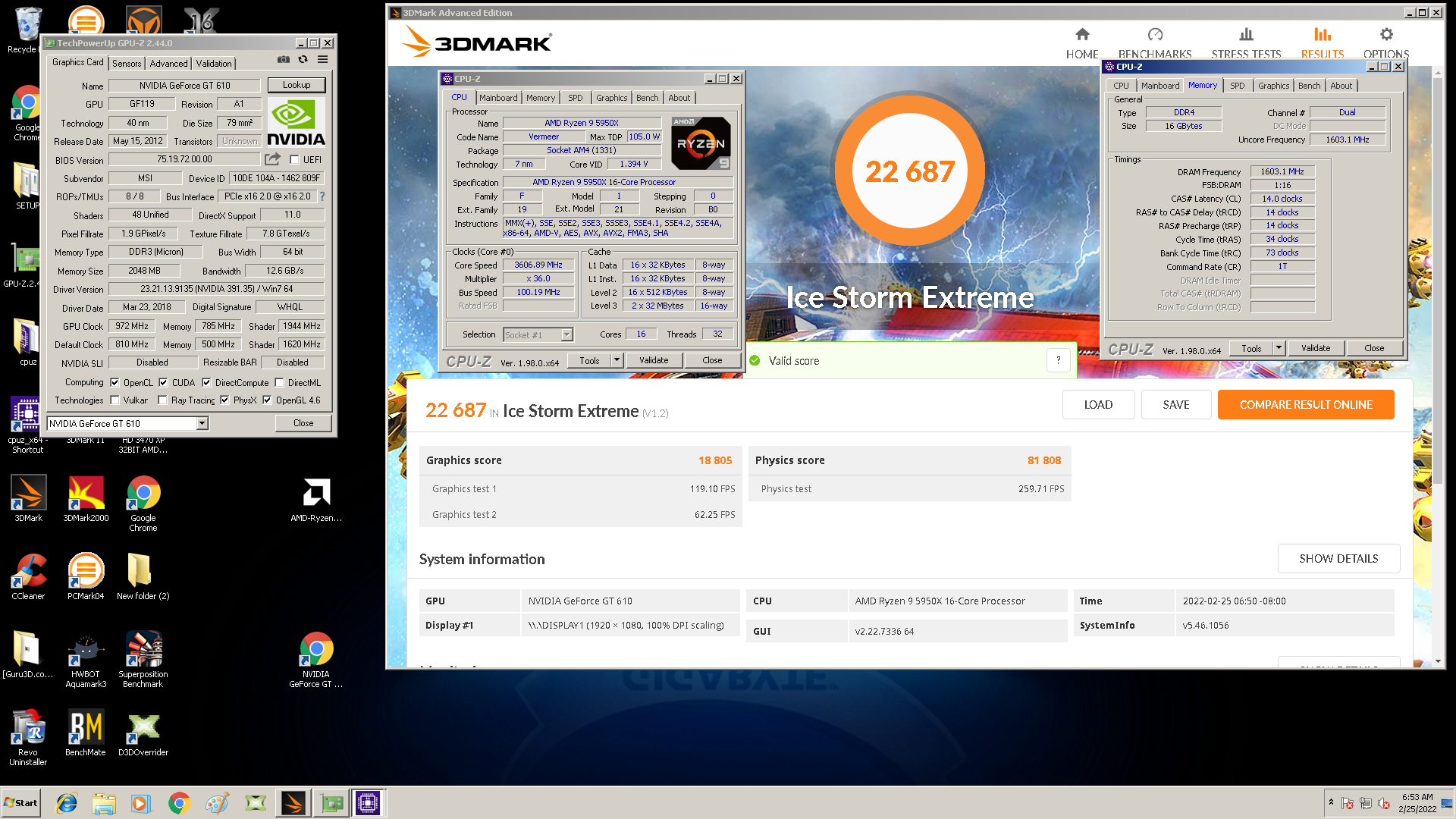Switch to Advanced tab in GPU-Z
This screenshot has height=819, width=1456.
pyautogui.click(x=168, y=64)
